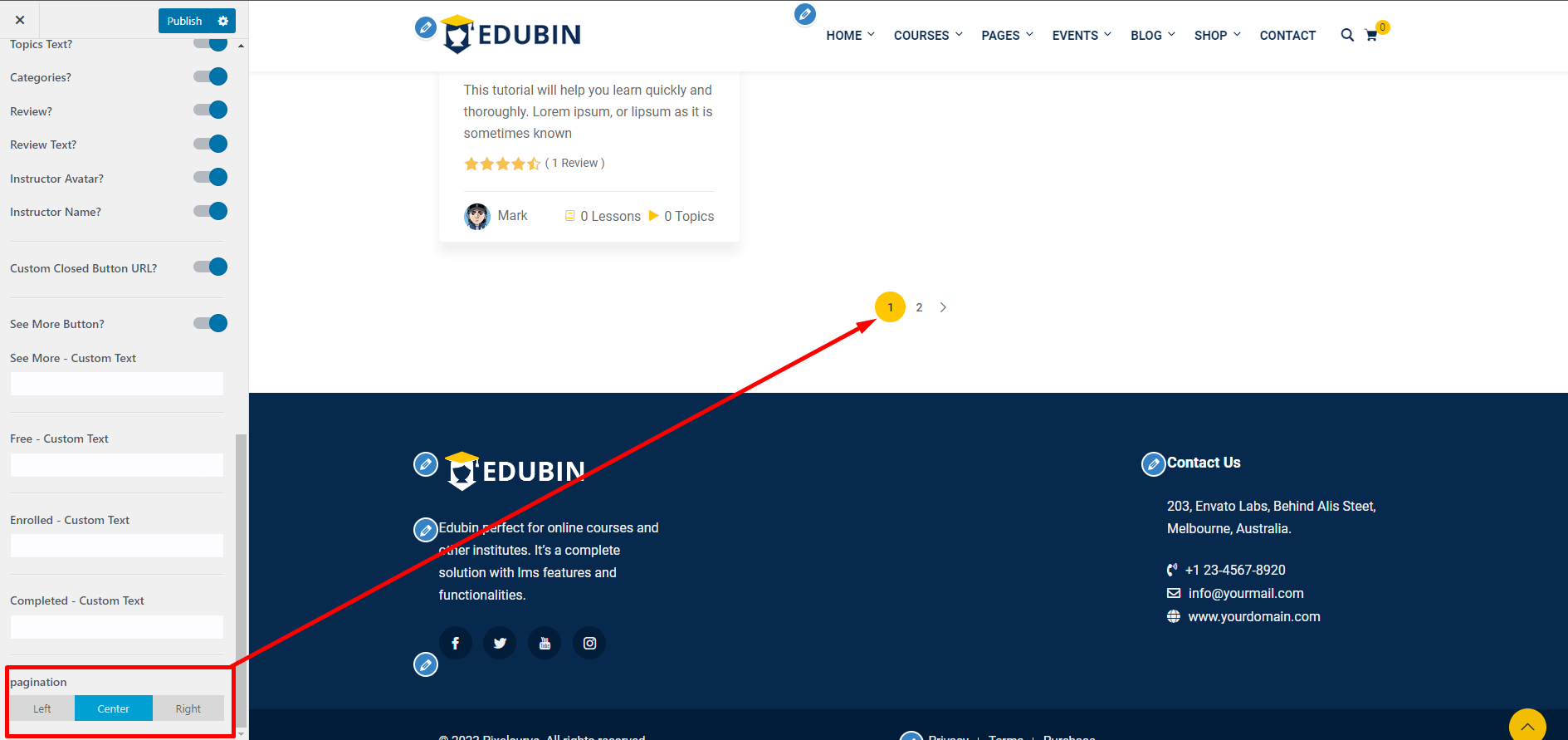Image resolution: width=1568 pixels, height=740 pixels.
Task: Click the YouTube social icon
Action: [545, 643]
